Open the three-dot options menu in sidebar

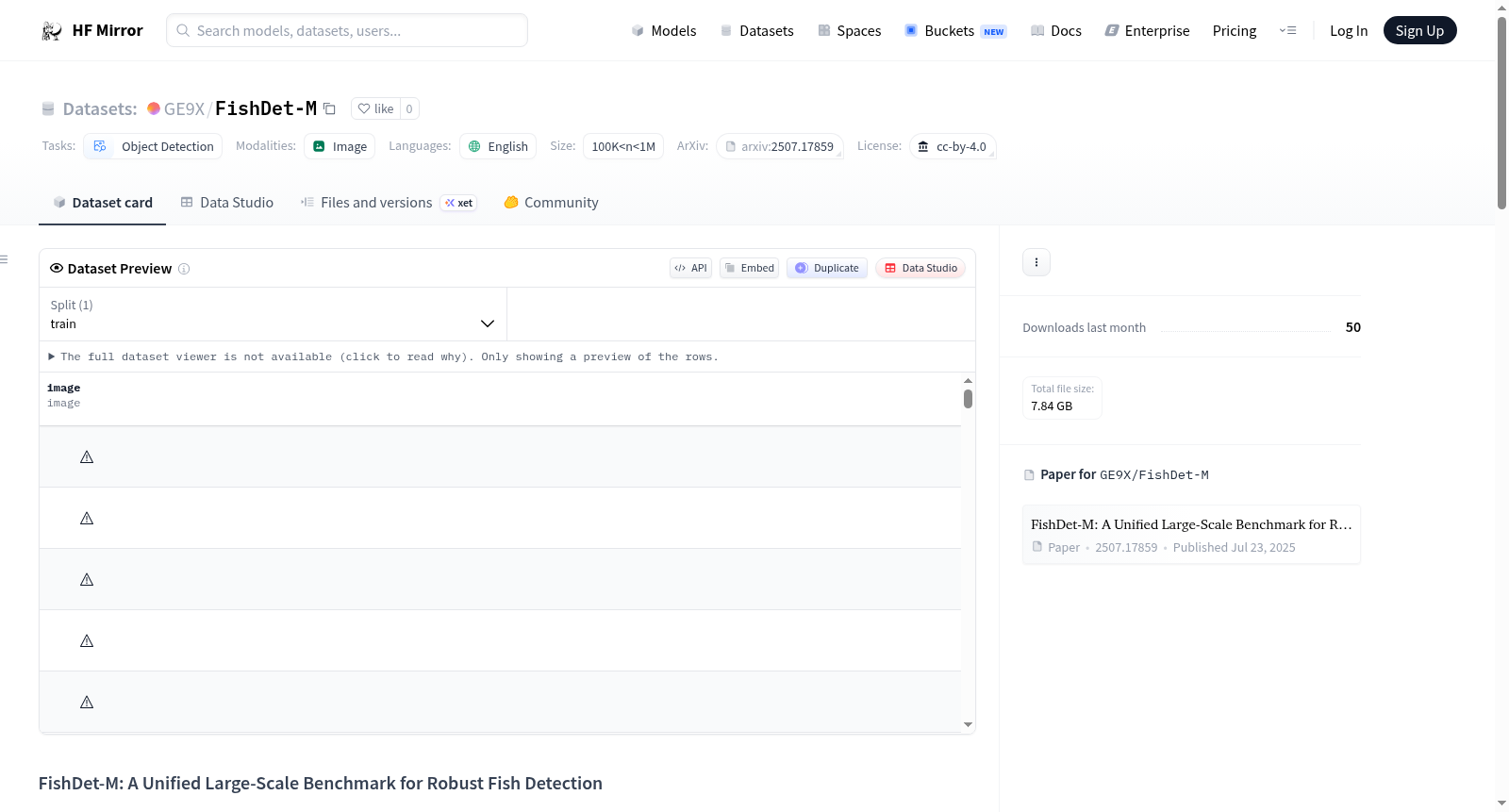click(x=1036, y=262)
